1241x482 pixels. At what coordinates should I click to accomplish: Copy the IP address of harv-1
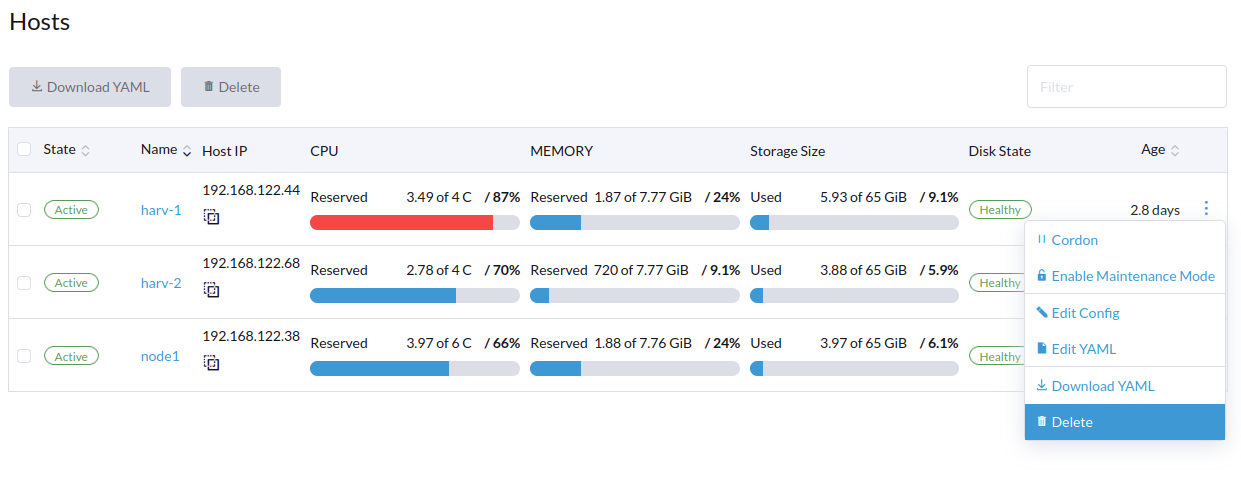tap(211, 216)
